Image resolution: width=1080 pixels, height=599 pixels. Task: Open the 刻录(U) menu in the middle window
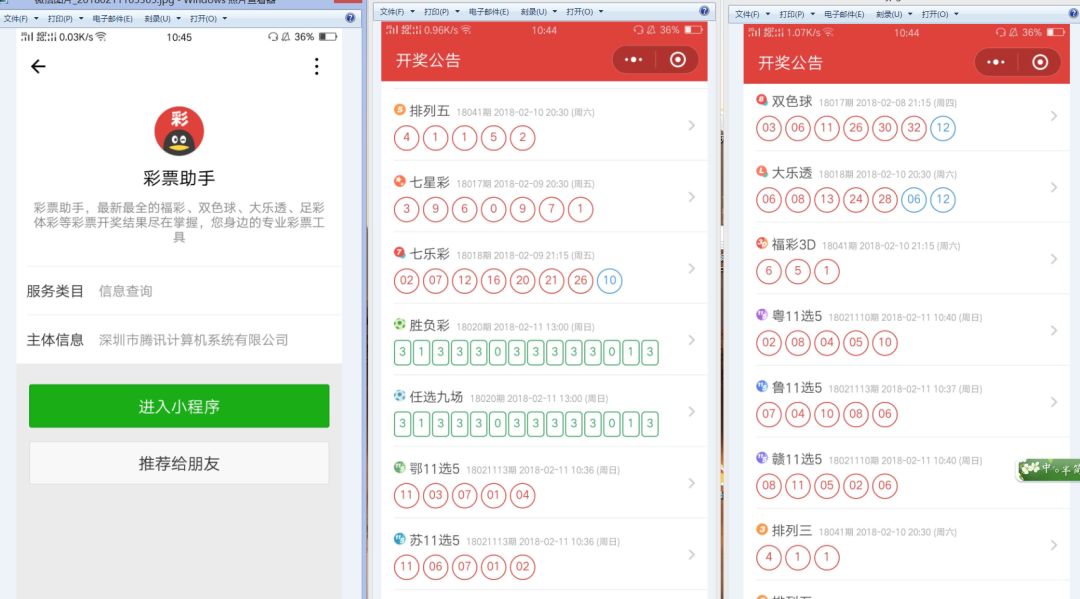pos(537,12)
